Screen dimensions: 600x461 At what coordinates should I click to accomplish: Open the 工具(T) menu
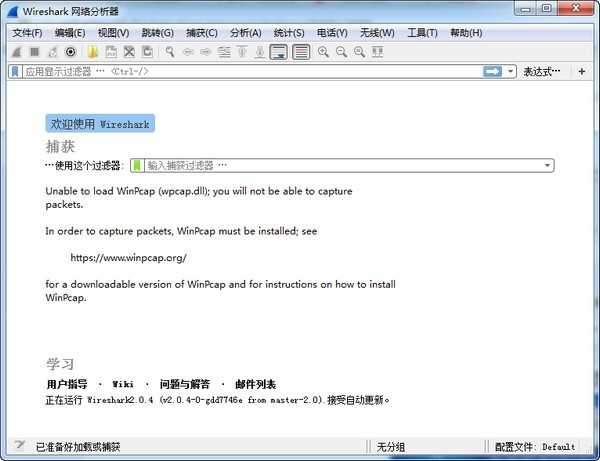[422, 33]
